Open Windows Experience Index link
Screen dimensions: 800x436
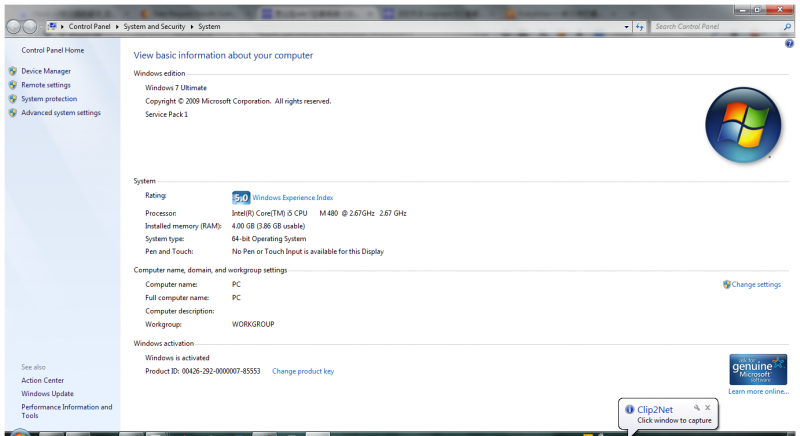coord(292,198)
